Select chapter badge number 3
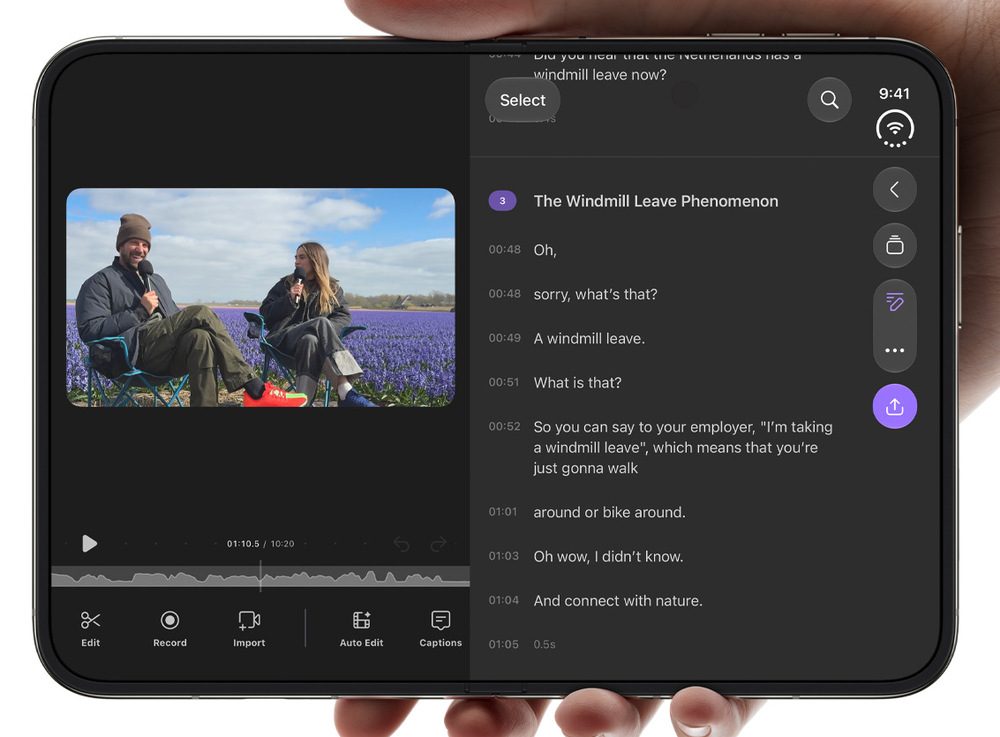This screenshot has height=737, width=1000. tap(503, 201)
